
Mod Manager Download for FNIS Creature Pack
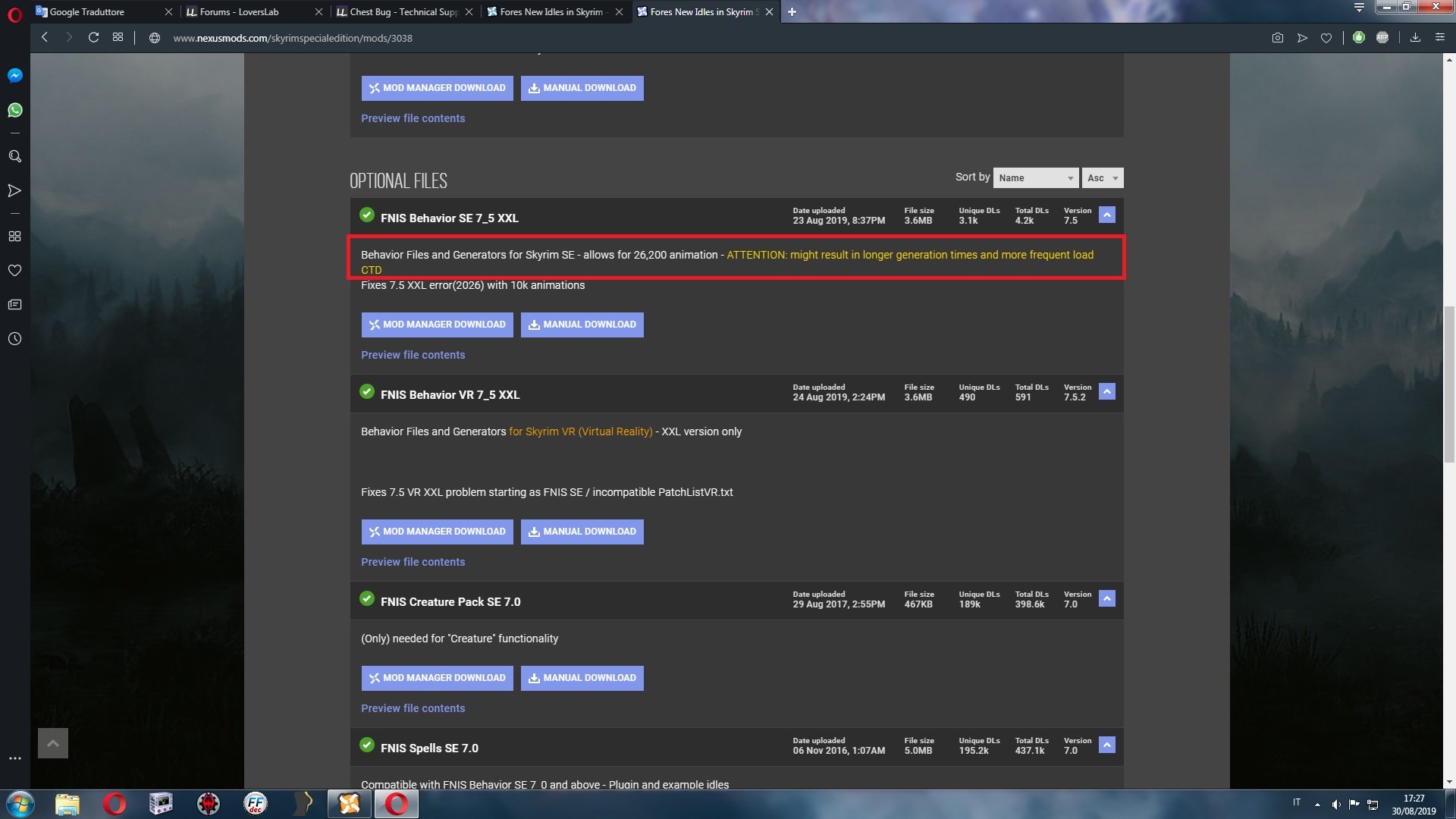[x=437, y=678]
